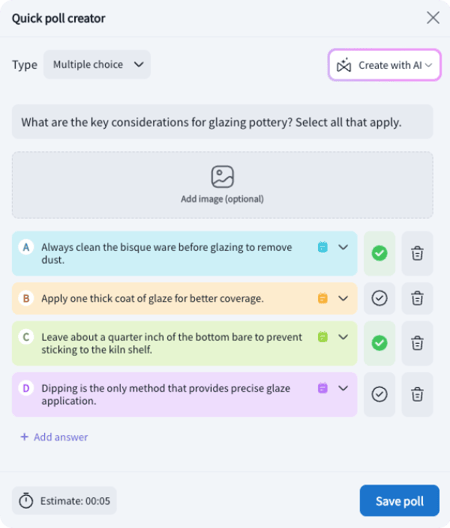
Task: Click the add image picture icon
Action: (x=222, y=176)
